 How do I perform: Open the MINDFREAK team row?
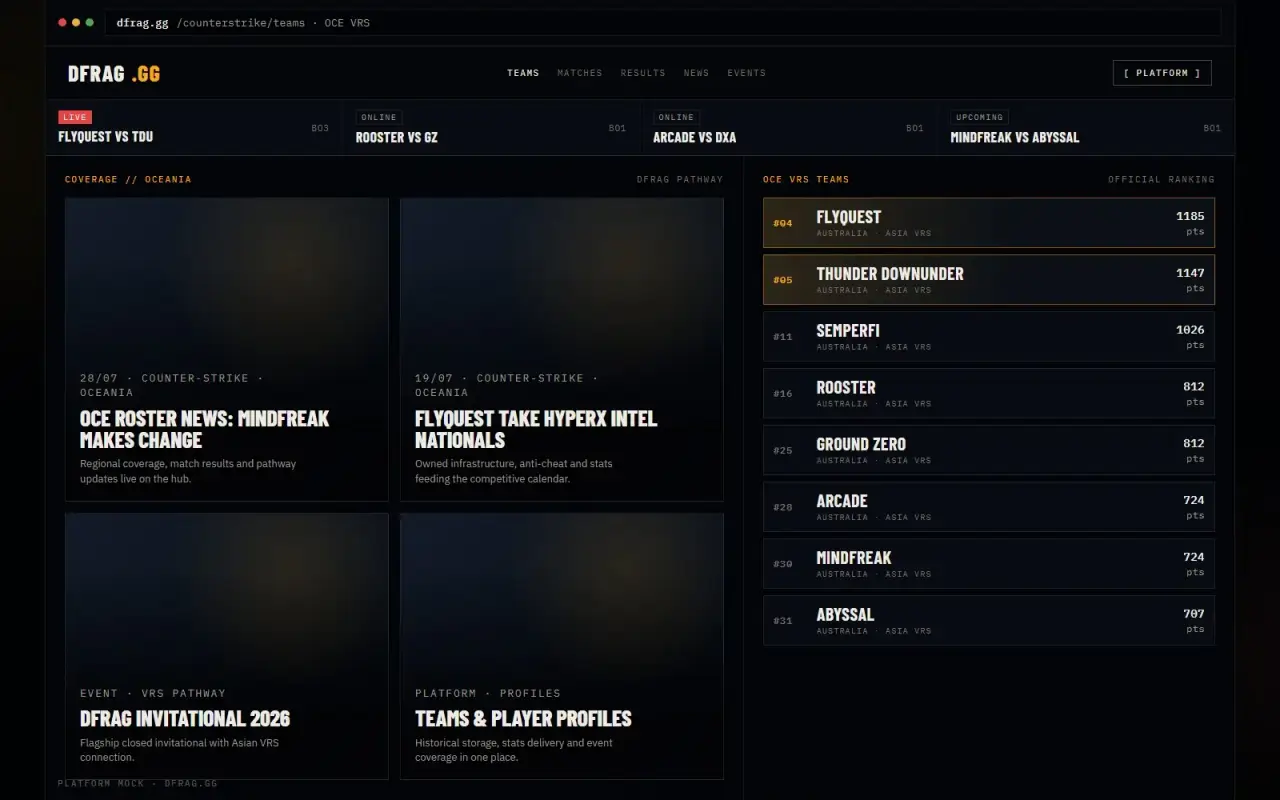pyautogui.click(x=989, y=564)
